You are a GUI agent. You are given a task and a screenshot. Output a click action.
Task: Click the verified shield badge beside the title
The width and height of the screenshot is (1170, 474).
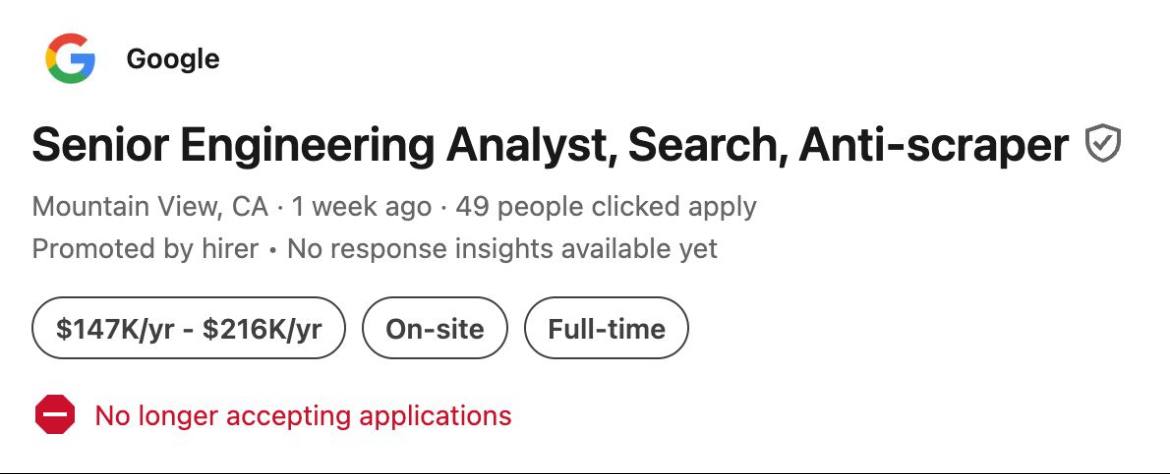[x=1102, y=146]
